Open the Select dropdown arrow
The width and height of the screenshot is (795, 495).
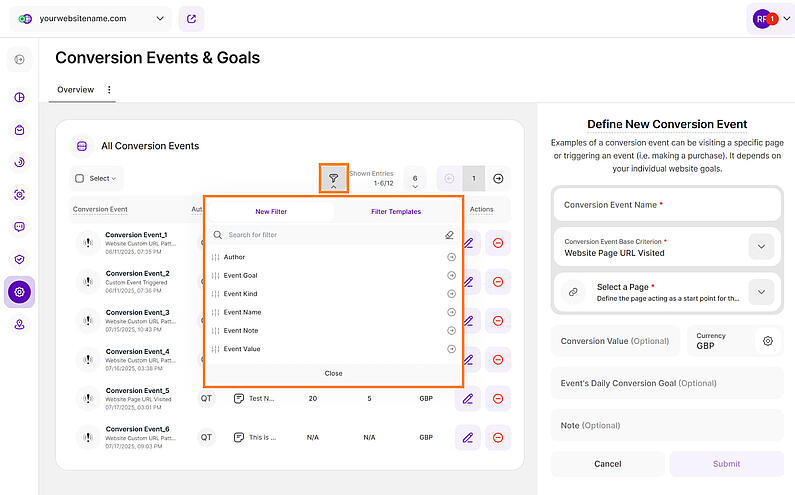click(x=114, y=179)
